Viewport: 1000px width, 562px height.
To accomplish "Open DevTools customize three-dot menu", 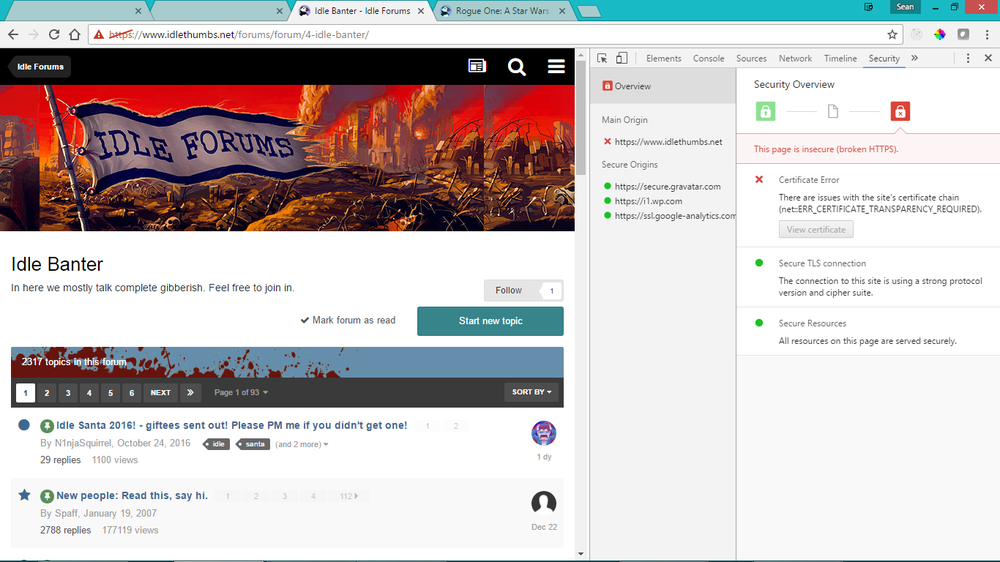I will coord(968,58).
